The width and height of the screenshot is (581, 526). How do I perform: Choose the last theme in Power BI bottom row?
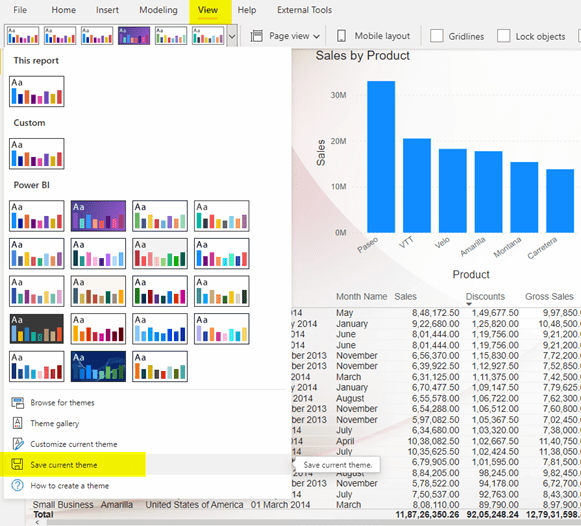pos(160,366)
